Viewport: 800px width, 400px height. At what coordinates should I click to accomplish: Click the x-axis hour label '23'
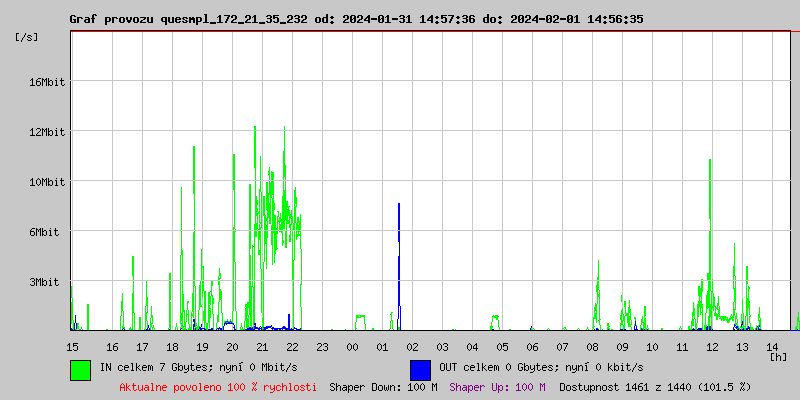click(x=322, y=347)
